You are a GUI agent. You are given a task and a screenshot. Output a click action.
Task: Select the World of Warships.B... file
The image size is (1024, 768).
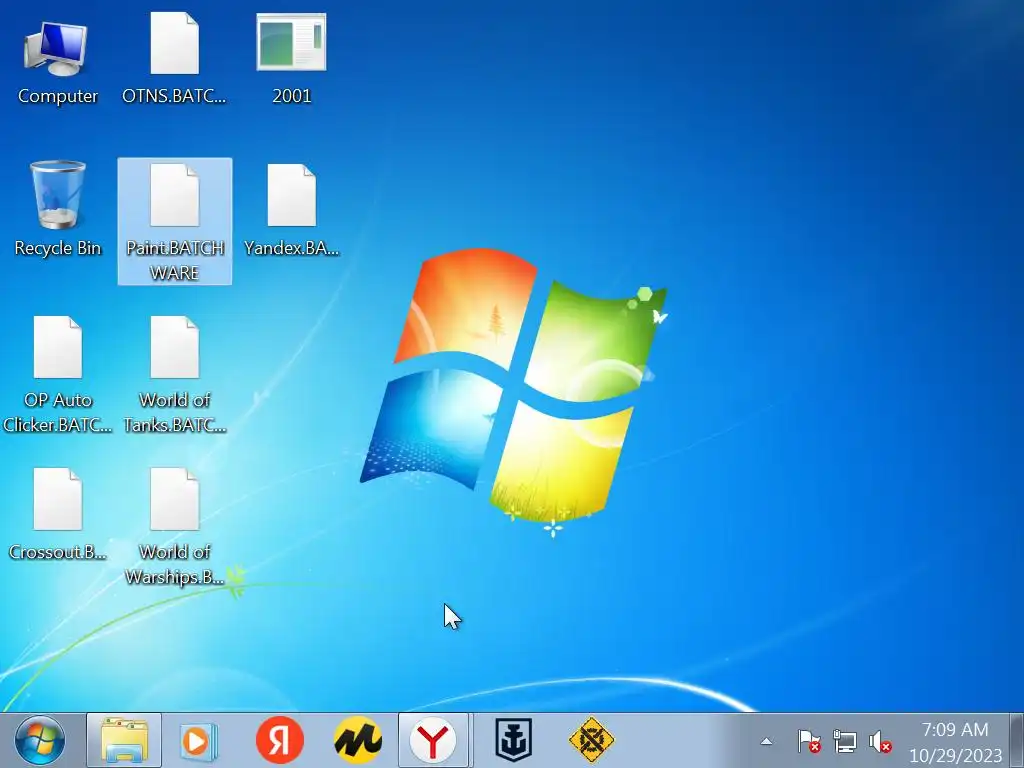tap(175, 526)
